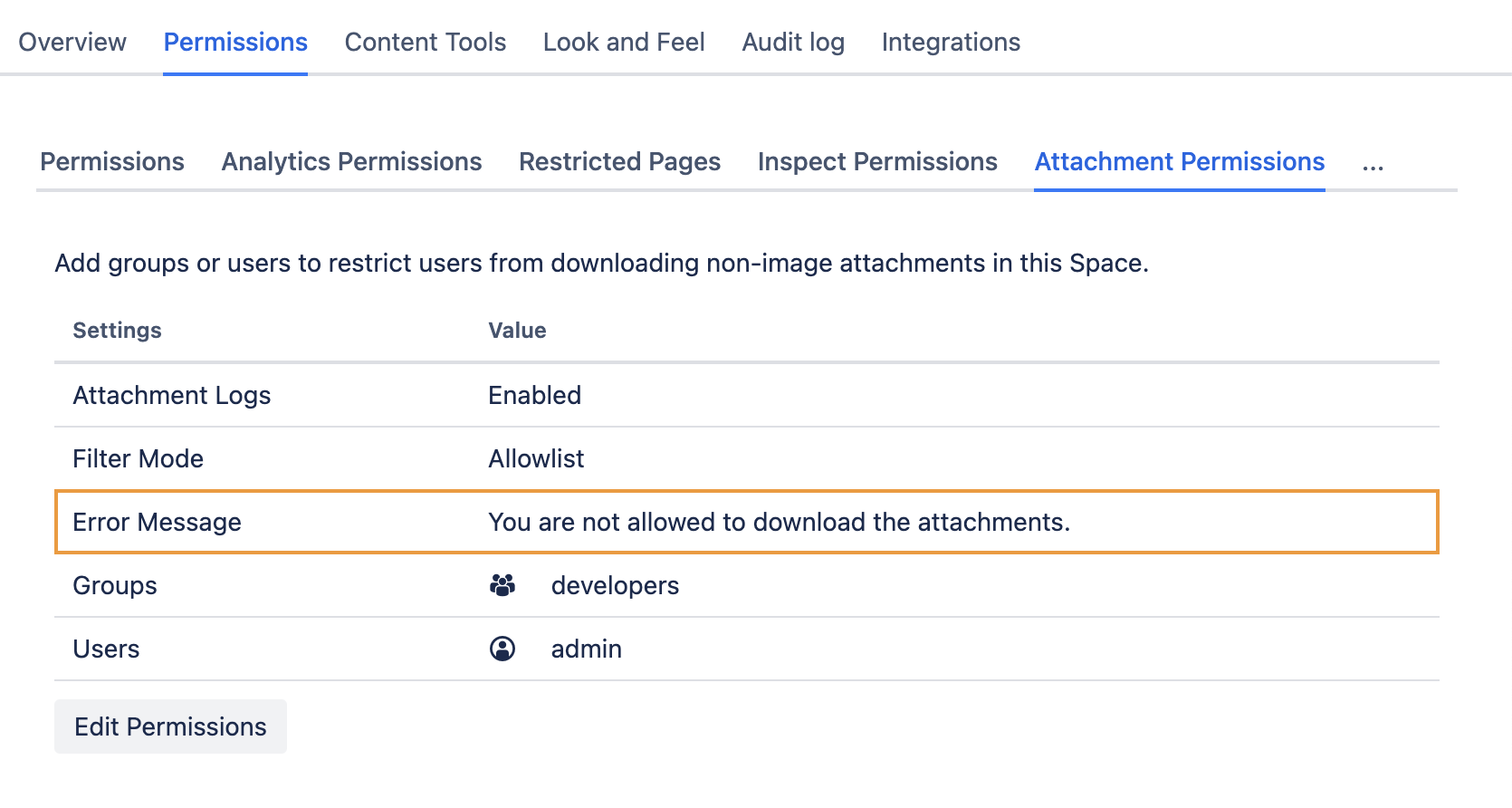Open the Inspect Permissions tab
Image resolution: width=1512 pixels, height=808 pixels.
876,161
